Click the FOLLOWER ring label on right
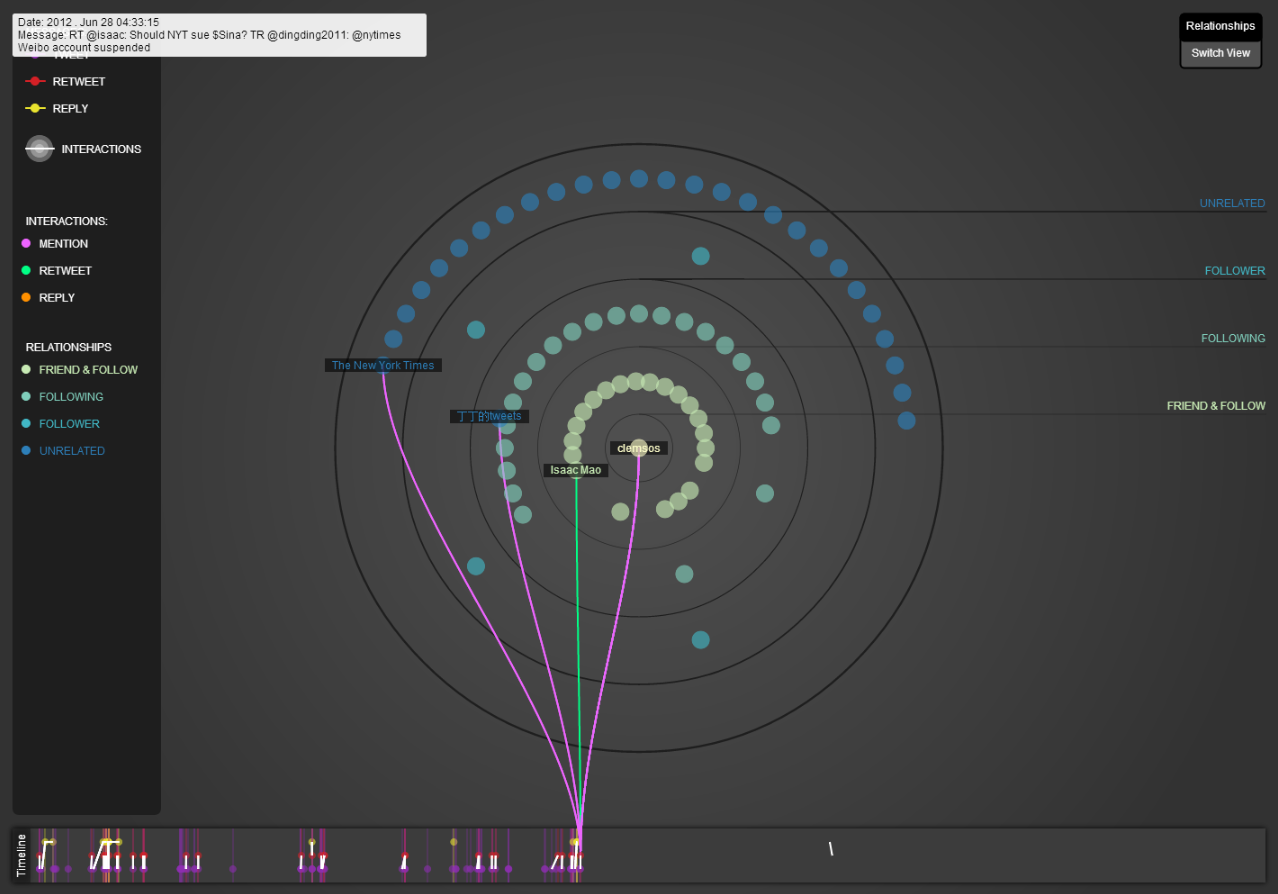The width and height of the screenshot is (1278, 894). [1234, 271]
